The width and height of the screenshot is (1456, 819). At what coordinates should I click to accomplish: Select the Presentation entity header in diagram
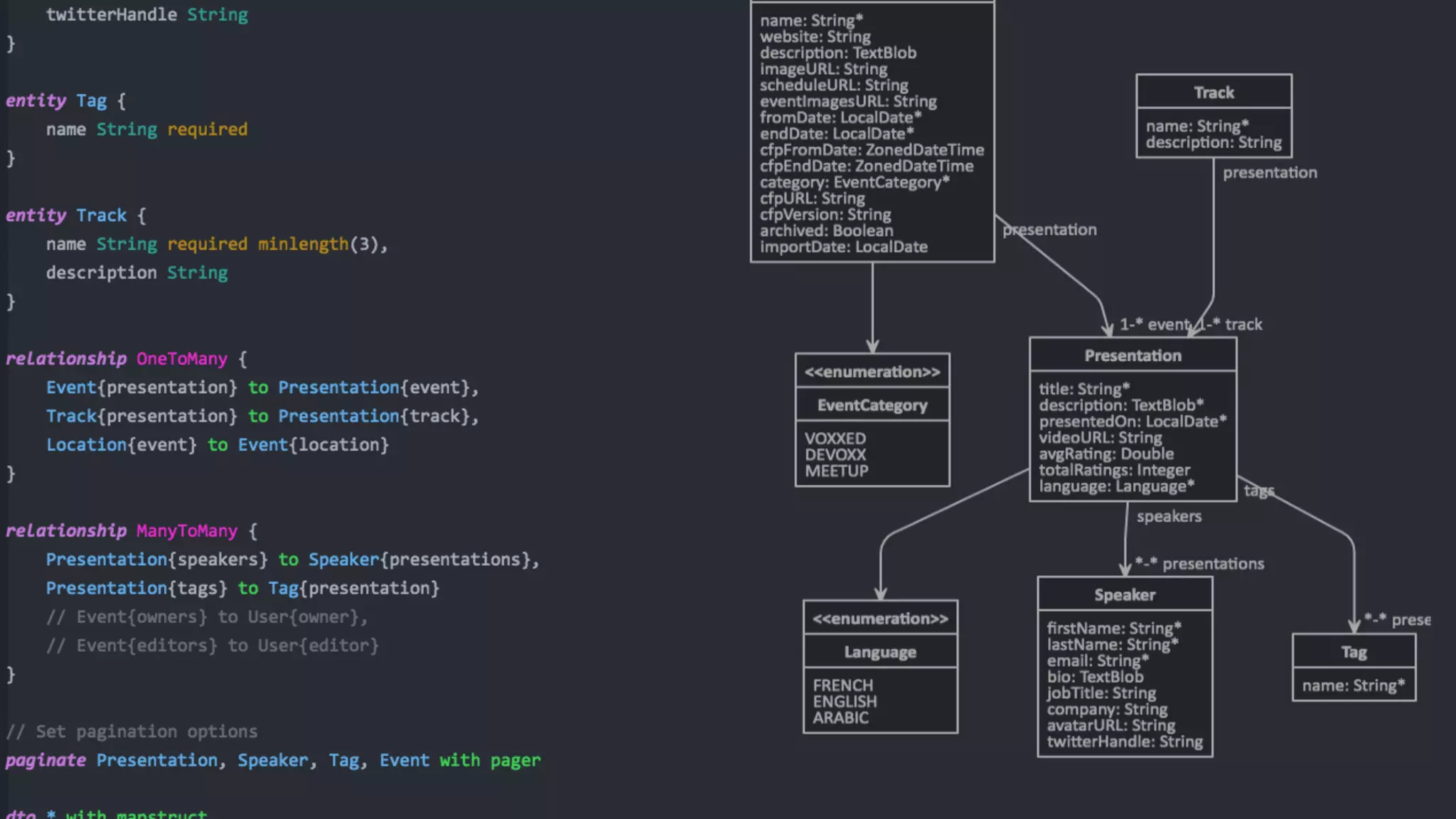[x=1133, y=355]
